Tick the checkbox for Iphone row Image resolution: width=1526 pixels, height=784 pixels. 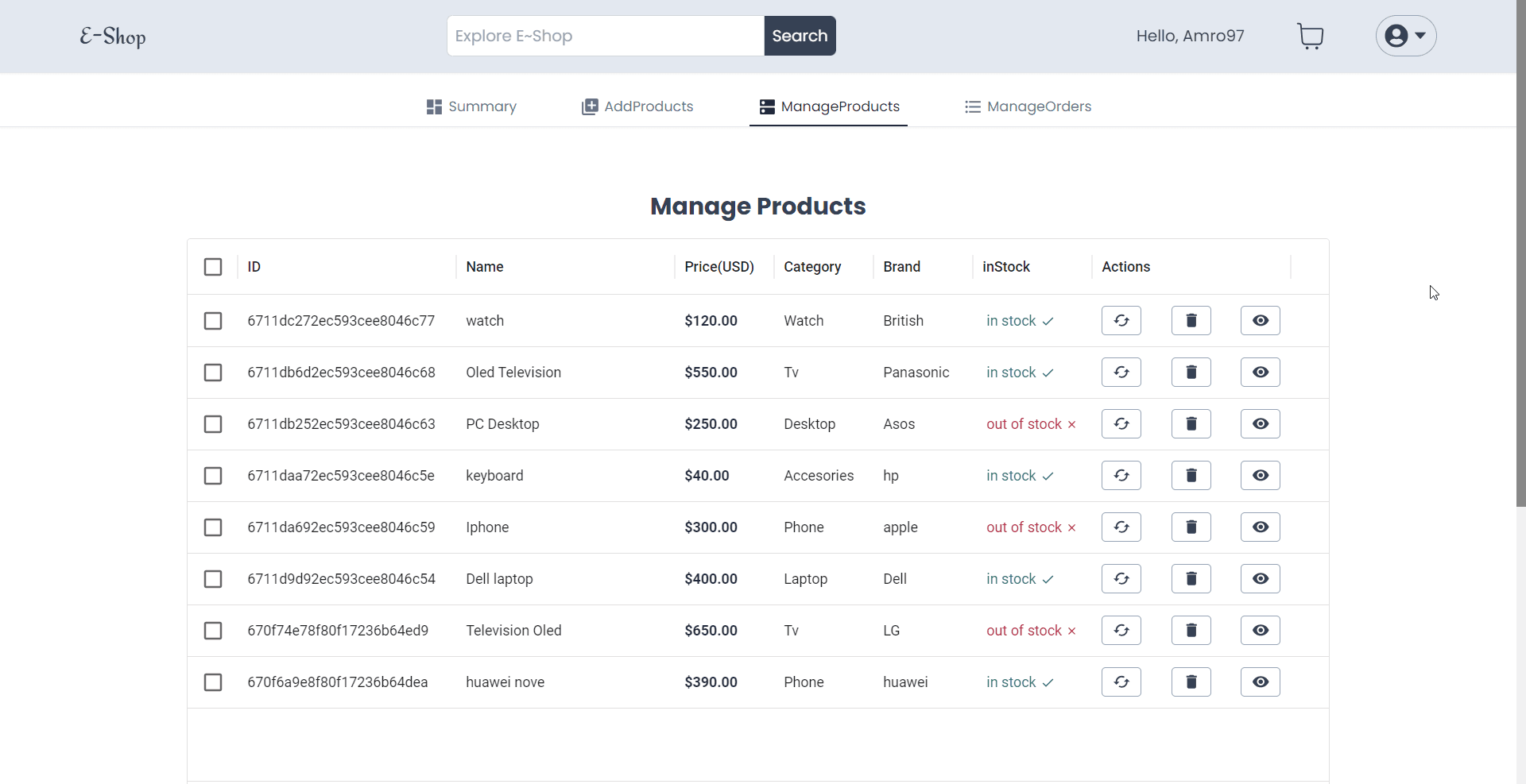point(213,527)
